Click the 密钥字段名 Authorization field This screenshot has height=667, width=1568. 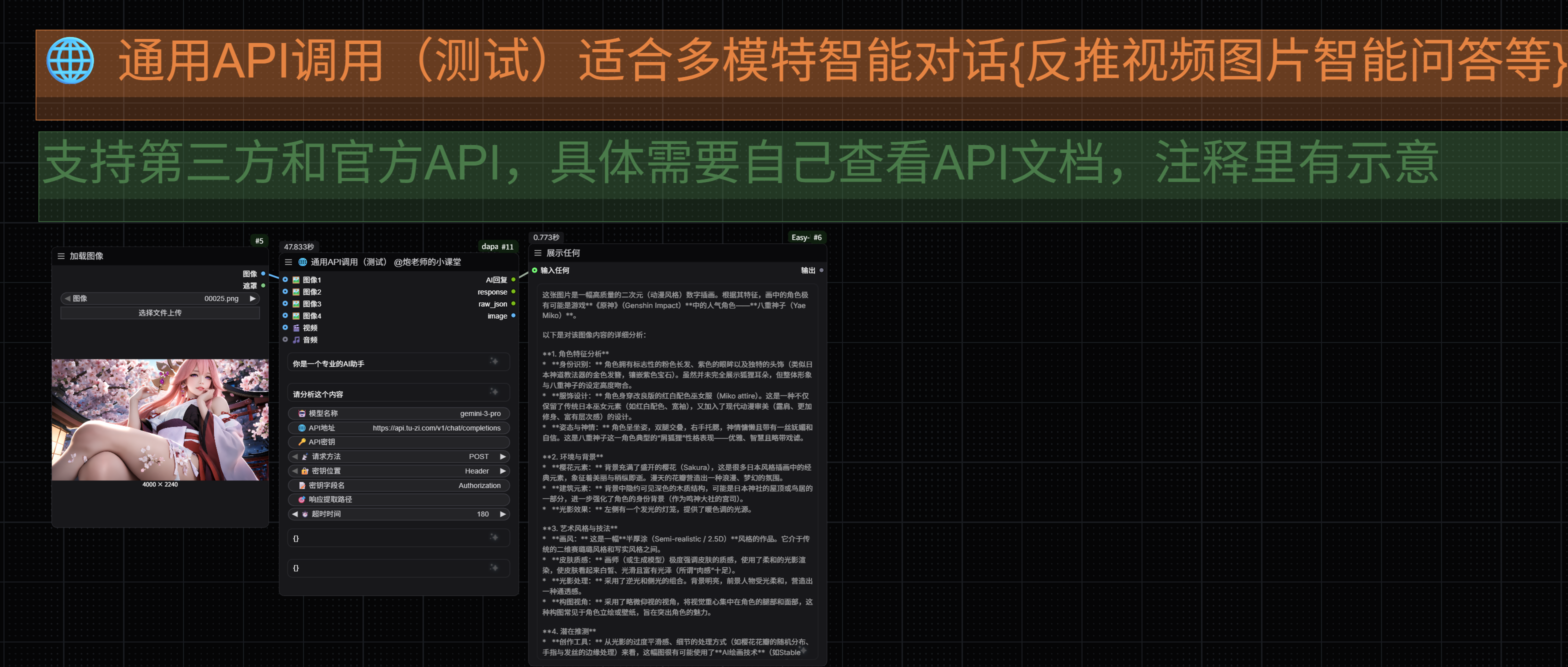click(x=398, y=485)
